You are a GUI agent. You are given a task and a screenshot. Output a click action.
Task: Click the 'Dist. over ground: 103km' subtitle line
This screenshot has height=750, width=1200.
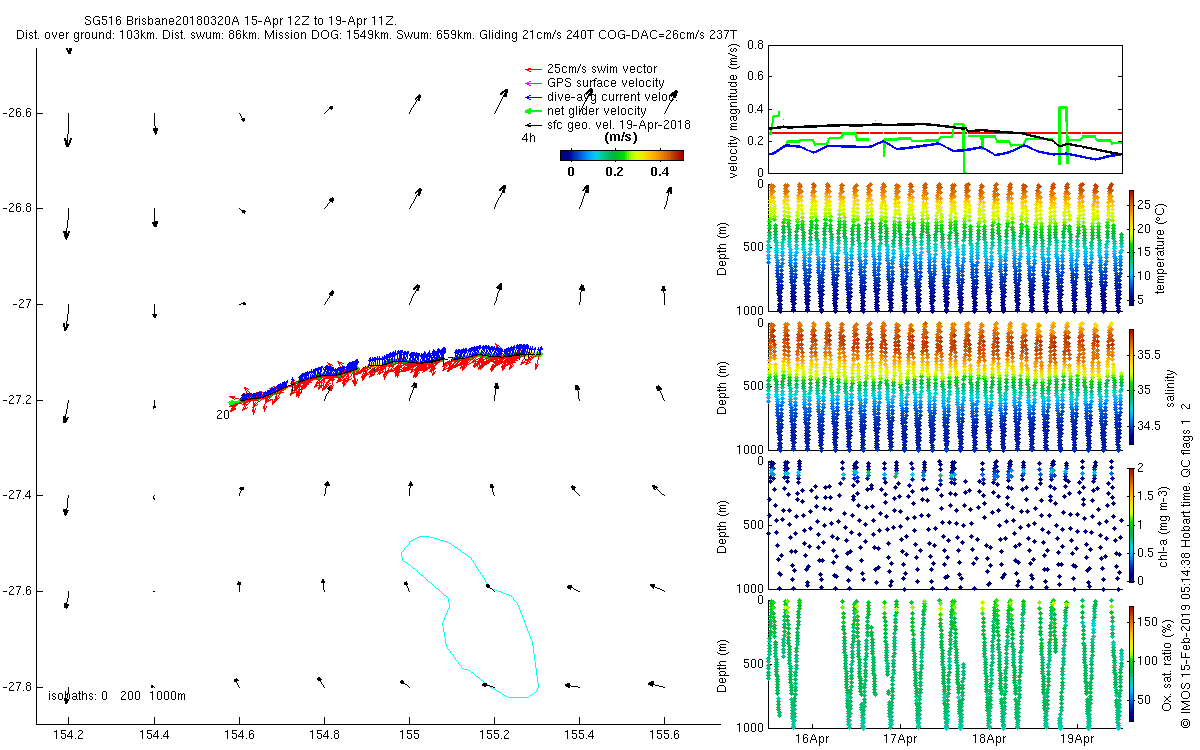(377, 35)
